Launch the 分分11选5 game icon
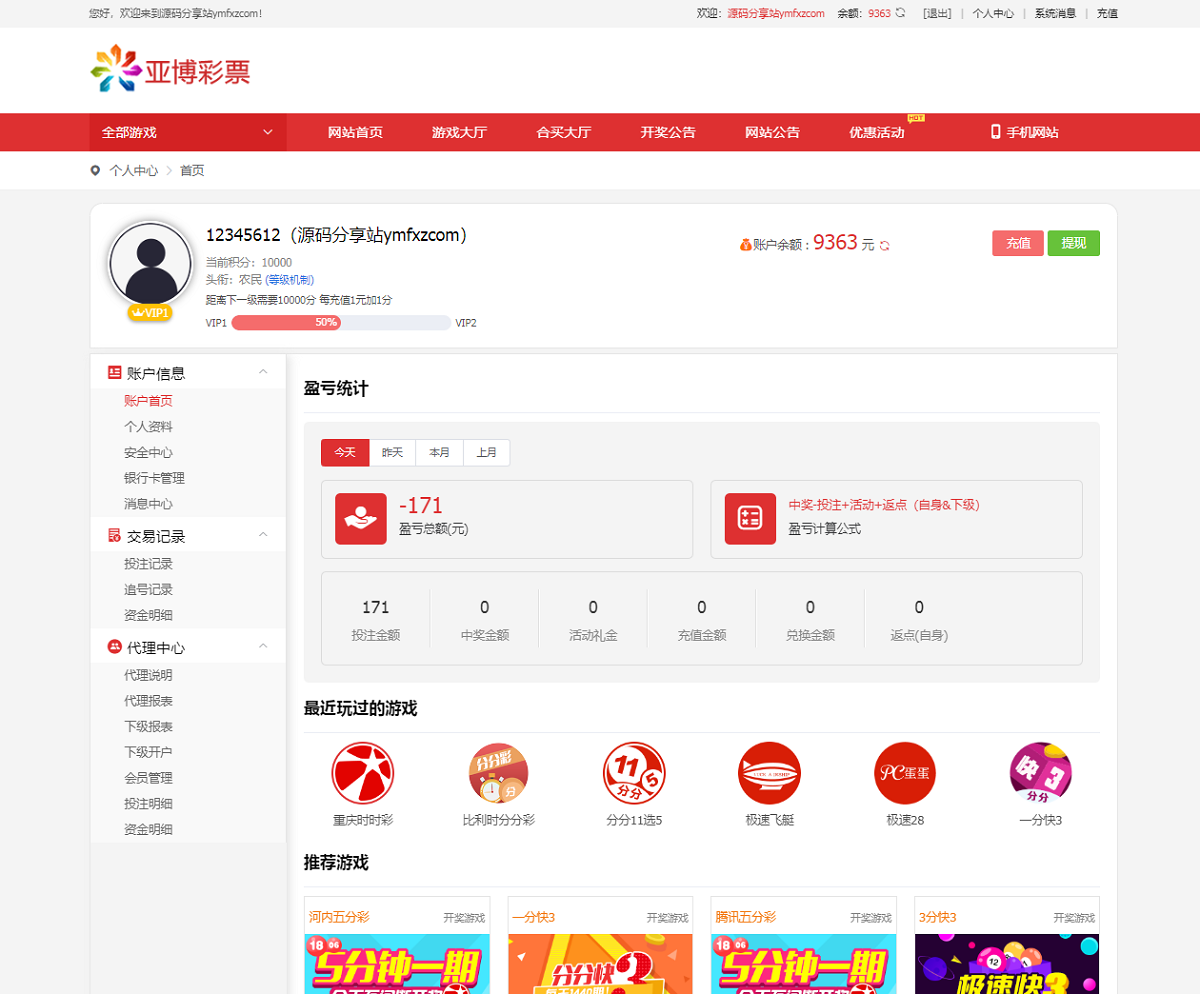The width and height of the screenshot is (1200, 994). click(634, 773)
